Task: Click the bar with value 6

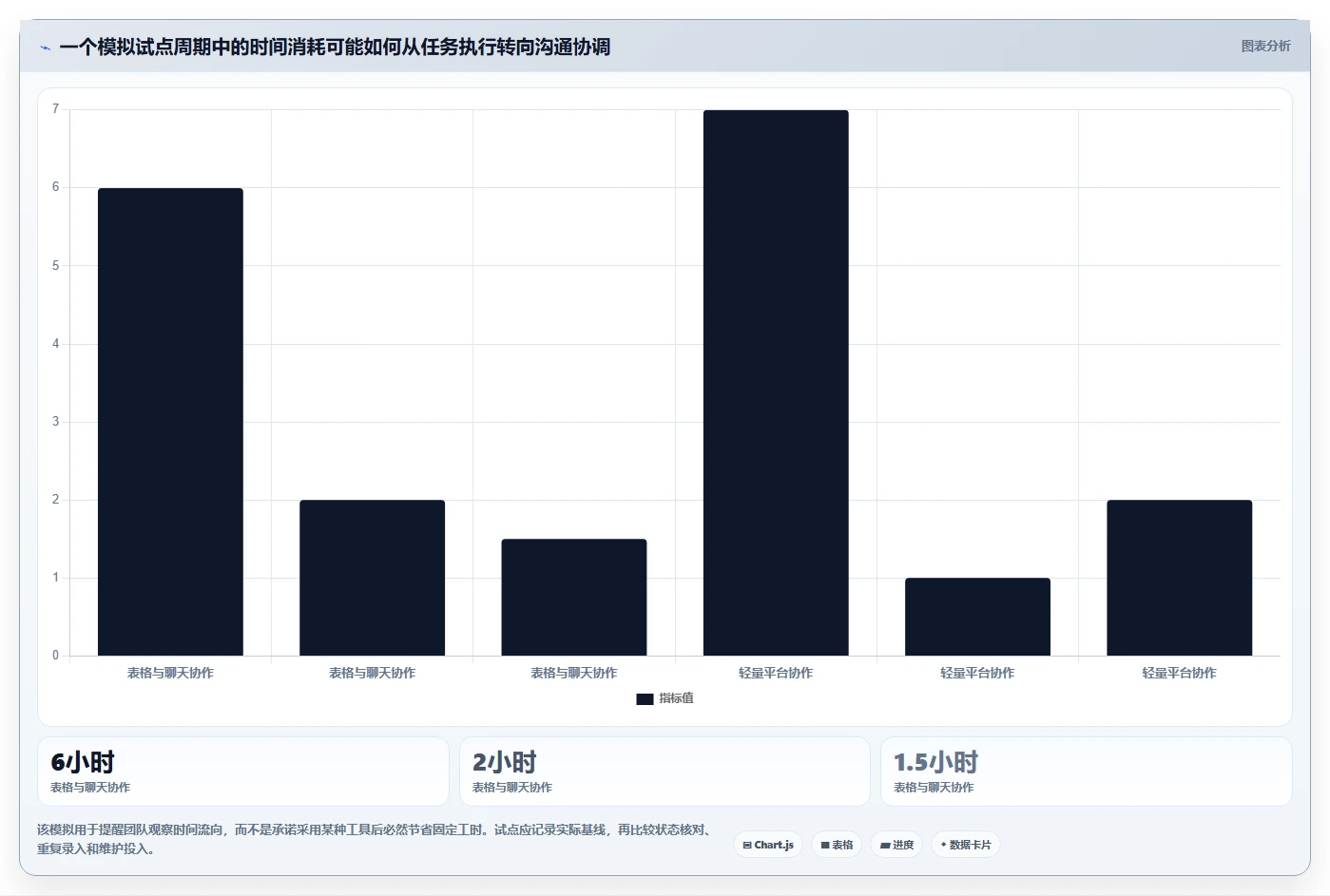Action: coord(170,422)
